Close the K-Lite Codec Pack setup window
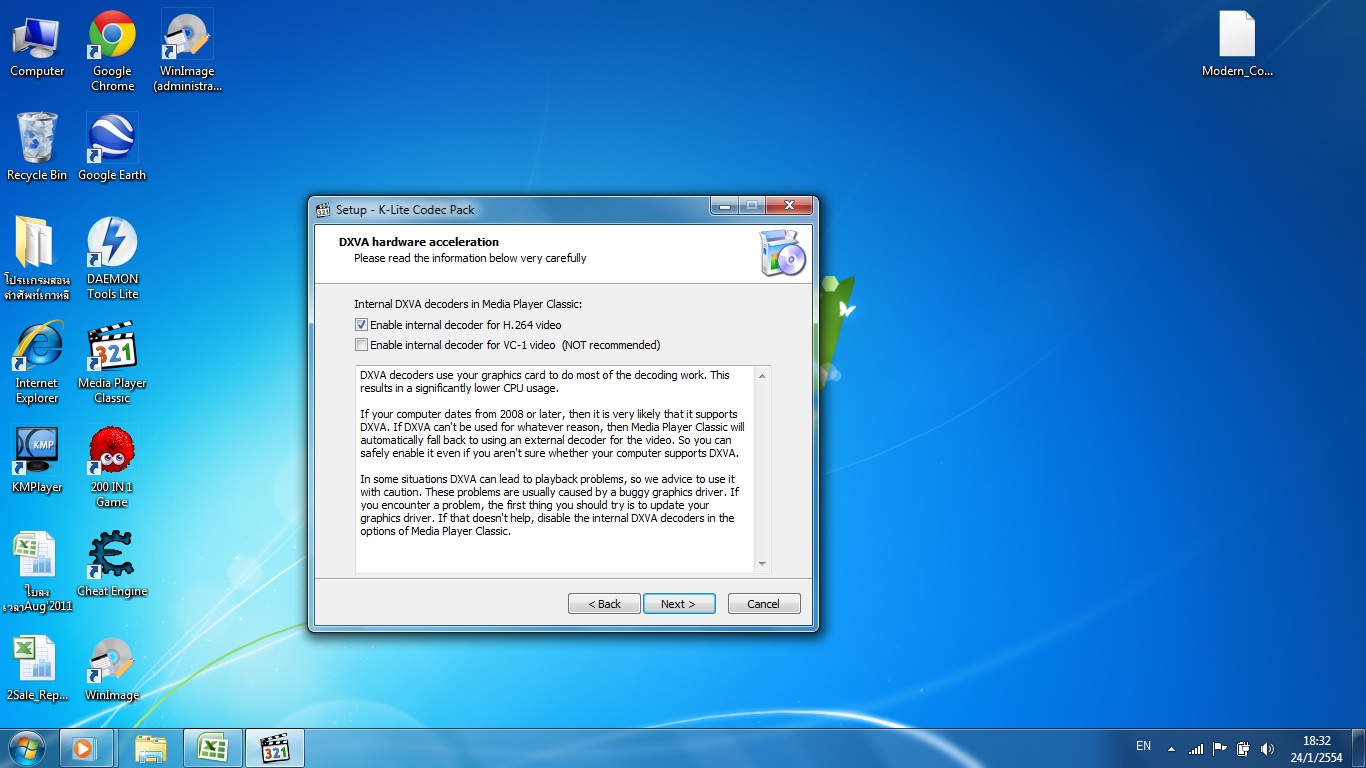This screenshot has height=768, width=1366. (789, 206)
